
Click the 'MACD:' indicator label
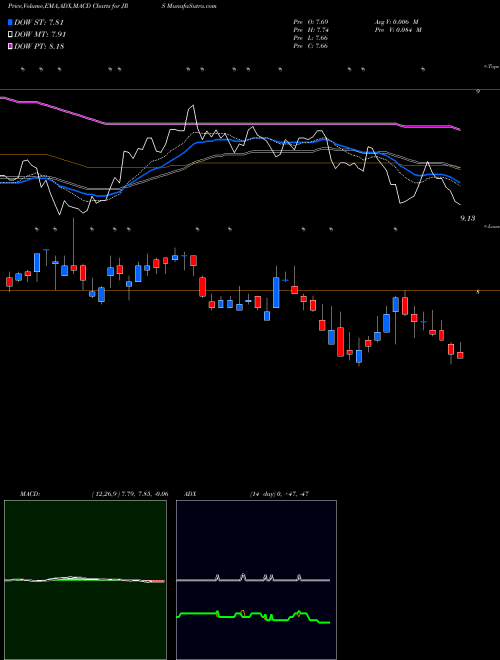30,494
